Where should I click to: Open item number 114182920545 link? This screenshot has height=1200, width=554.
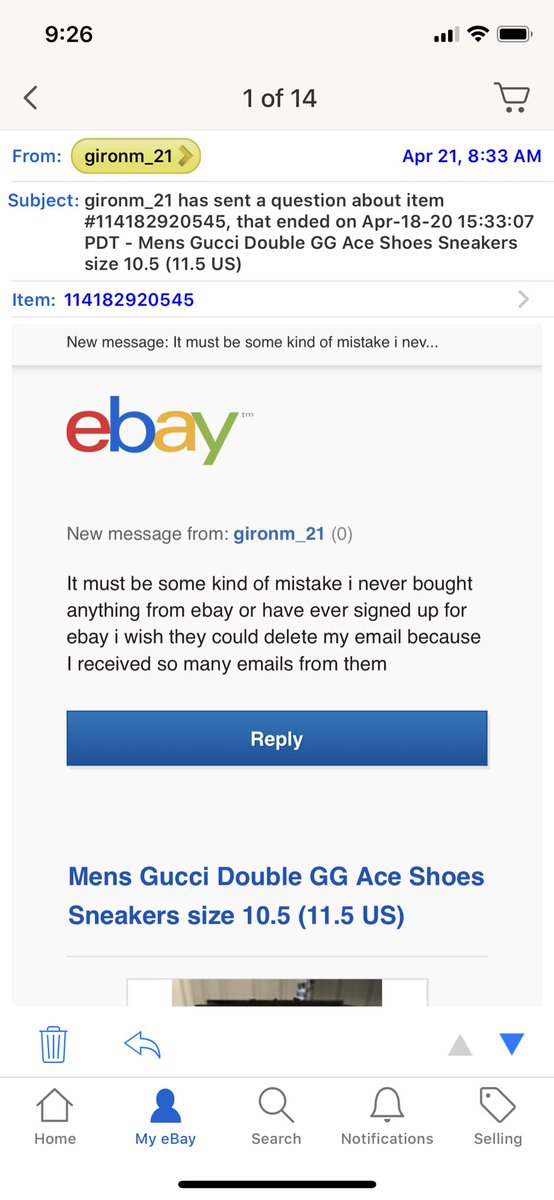click(x=129, y=299)
